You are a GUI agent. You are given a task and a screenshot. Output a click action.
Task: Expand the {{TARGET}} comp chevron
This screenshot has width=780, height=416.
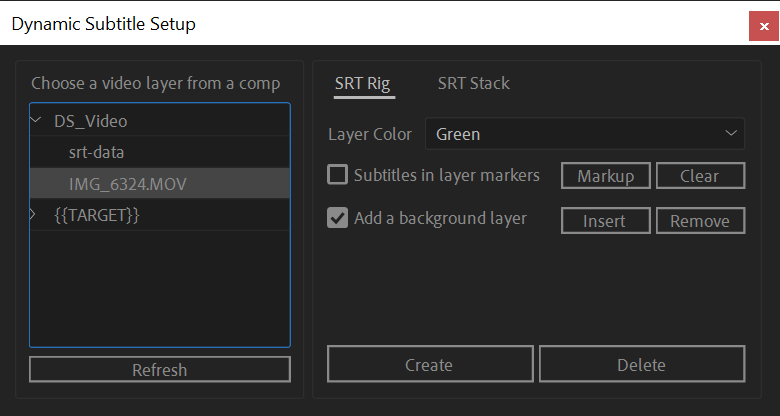(33, 215)
